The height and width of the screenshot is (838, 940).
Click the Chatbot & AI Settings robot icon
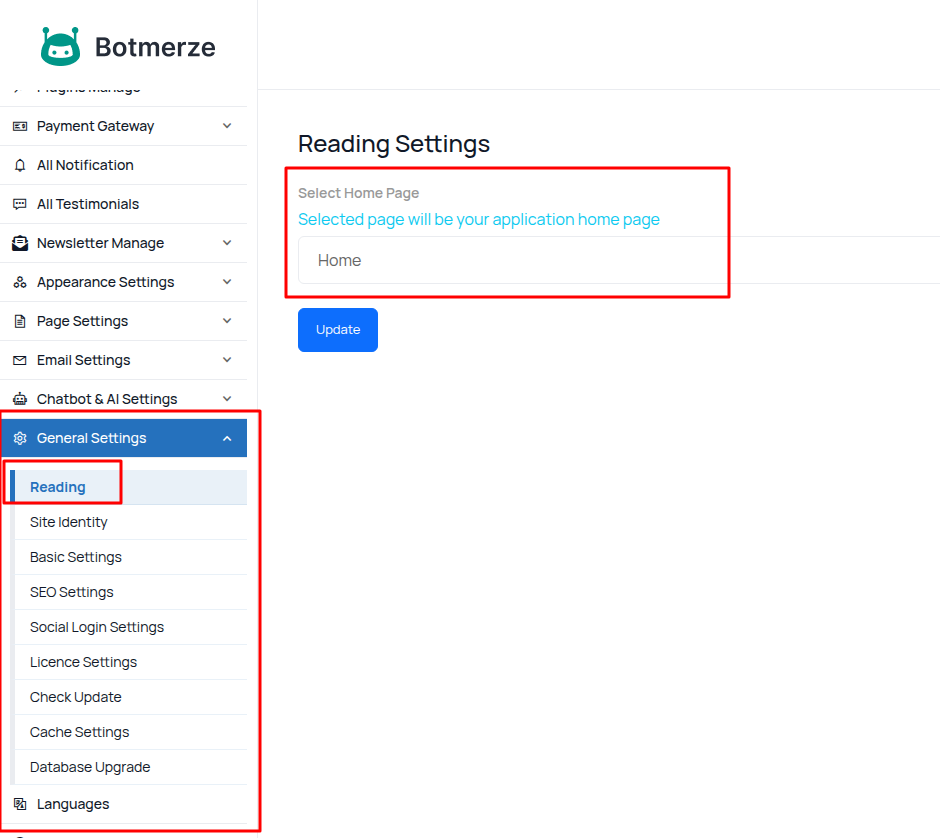pyautogui.click(x=20, y=399)
